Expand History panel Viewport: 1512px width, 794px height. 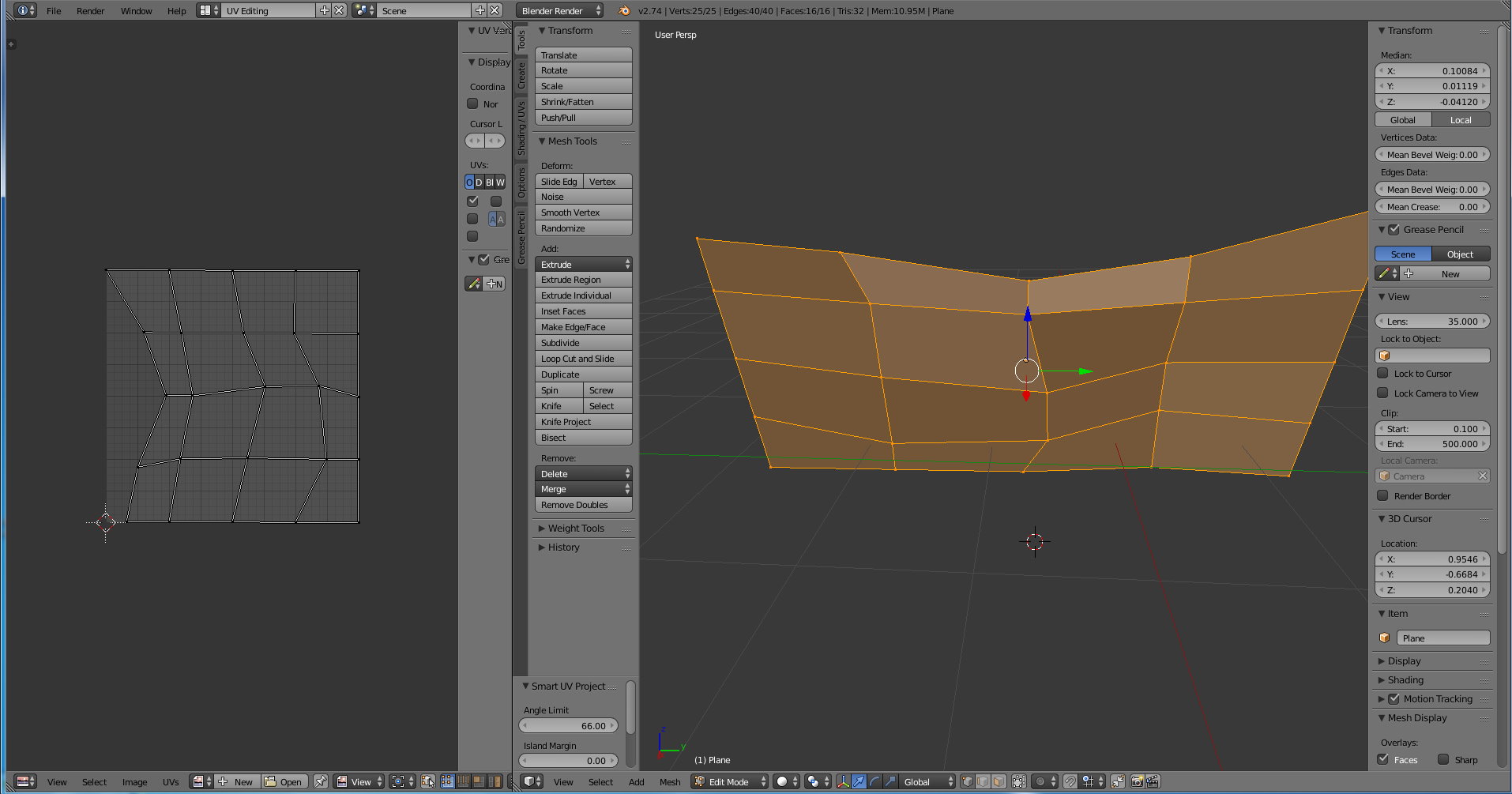[563, 547]
